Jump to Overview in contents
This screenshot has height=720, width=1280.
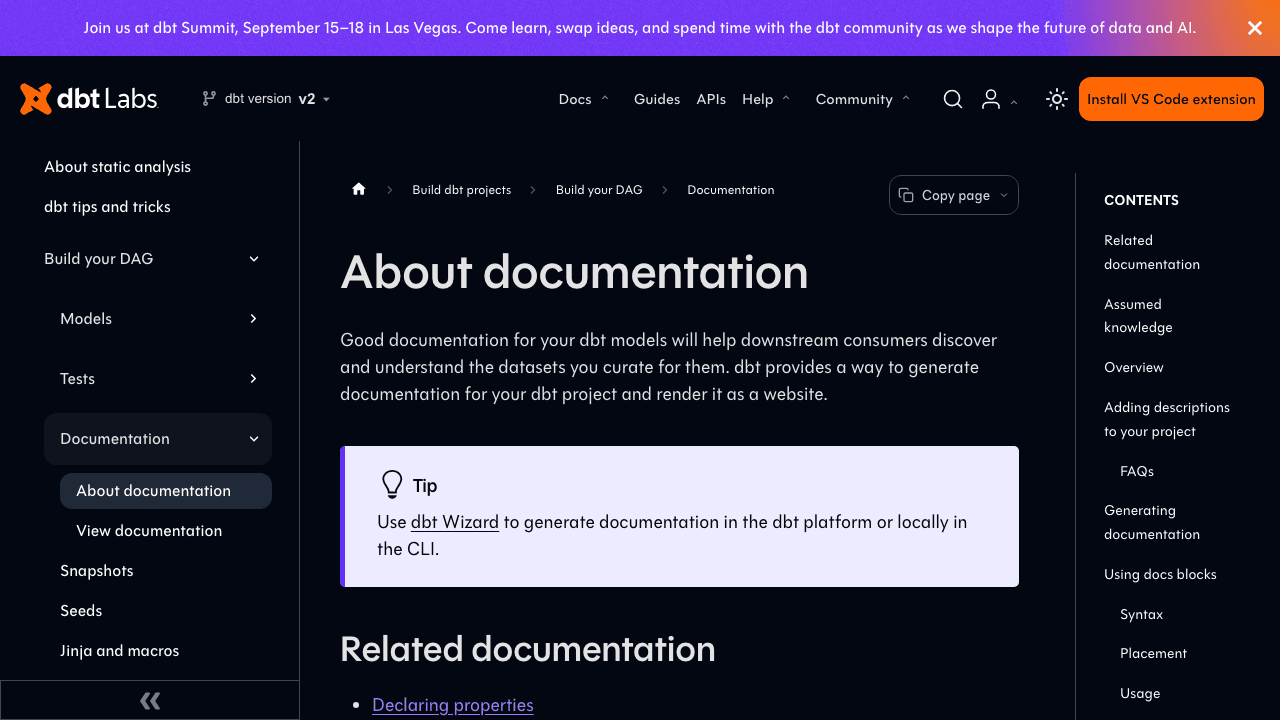1133,367
